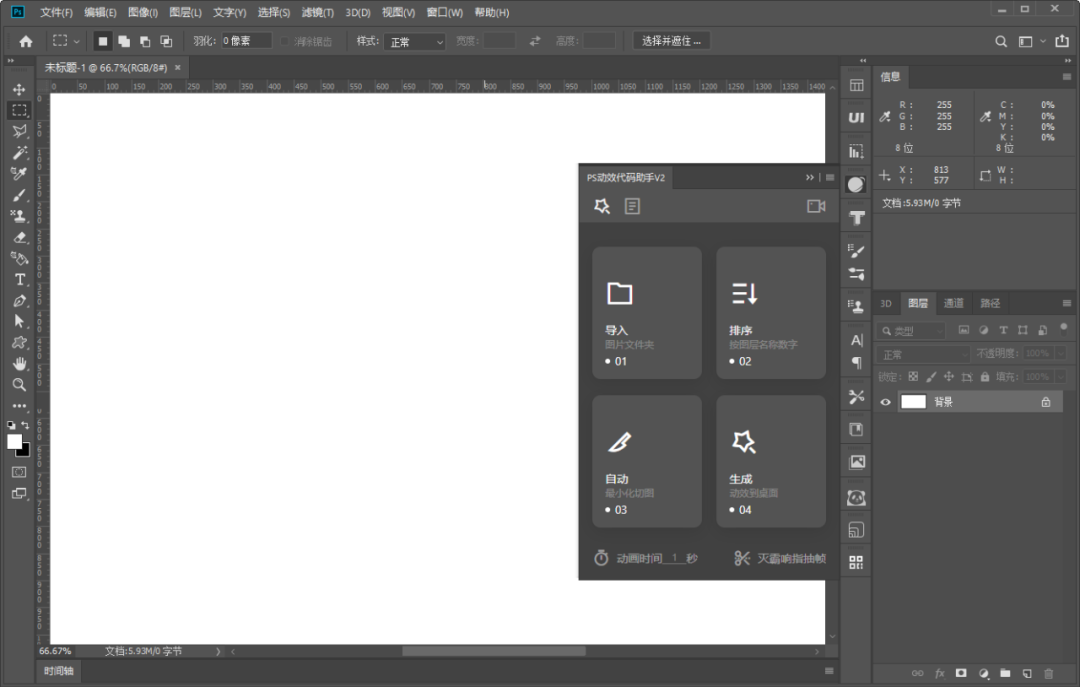Create a new layer from Layers panel footer
Screen dimensions: 1080x687
[x=1027, y=673]
